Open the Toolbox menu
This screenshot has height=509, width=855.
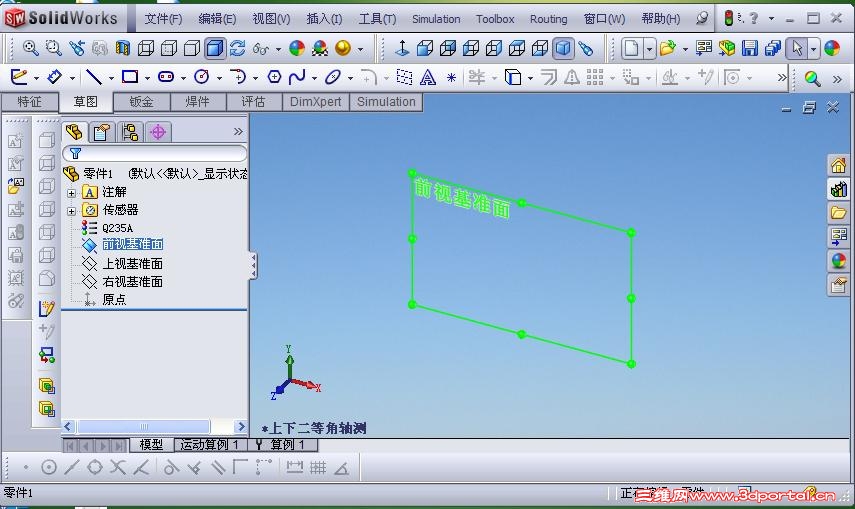495,19
